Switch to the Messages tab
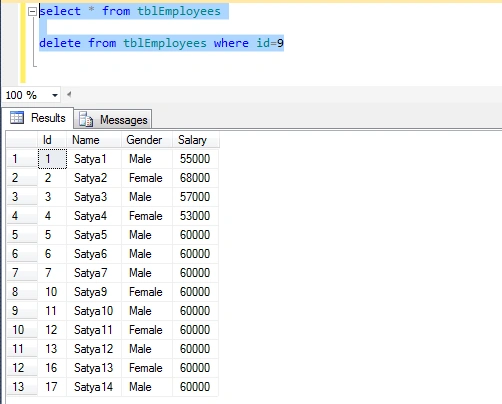 [x=113, y=119]
